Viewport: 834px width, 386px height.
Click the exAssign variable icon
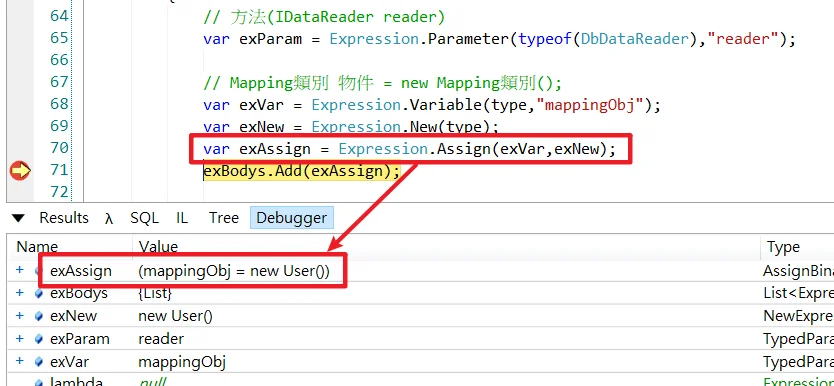click(38, 271)
